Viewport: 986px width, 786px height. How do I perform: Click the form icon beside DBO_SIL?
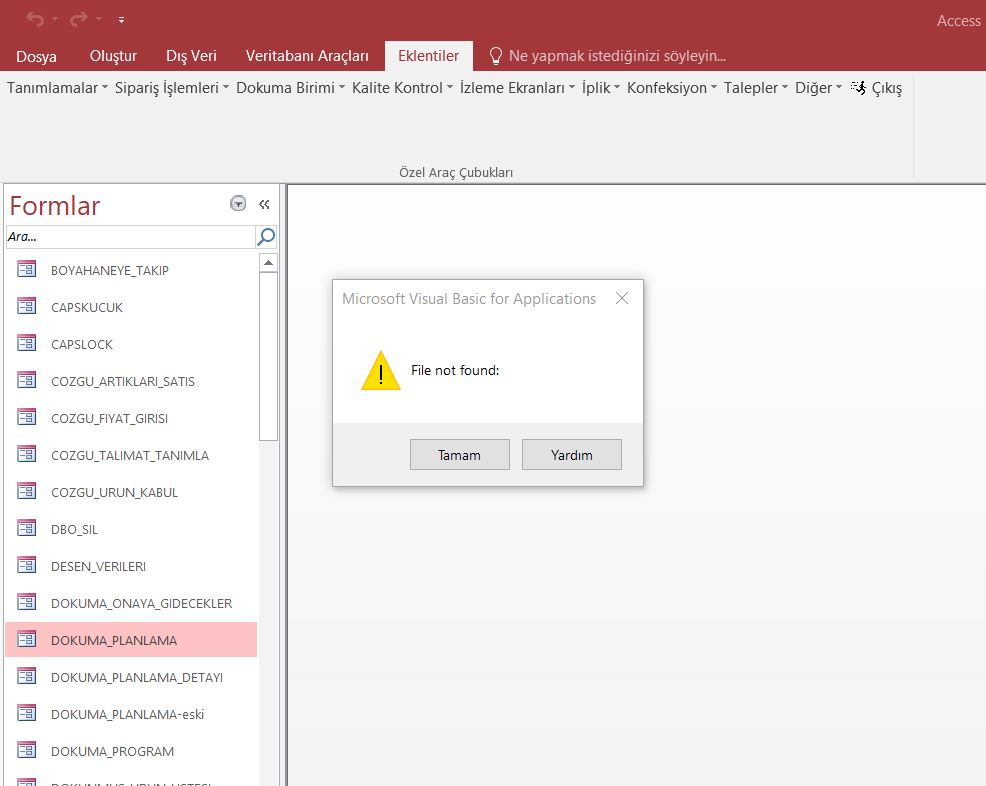click(x=27, y=528)
